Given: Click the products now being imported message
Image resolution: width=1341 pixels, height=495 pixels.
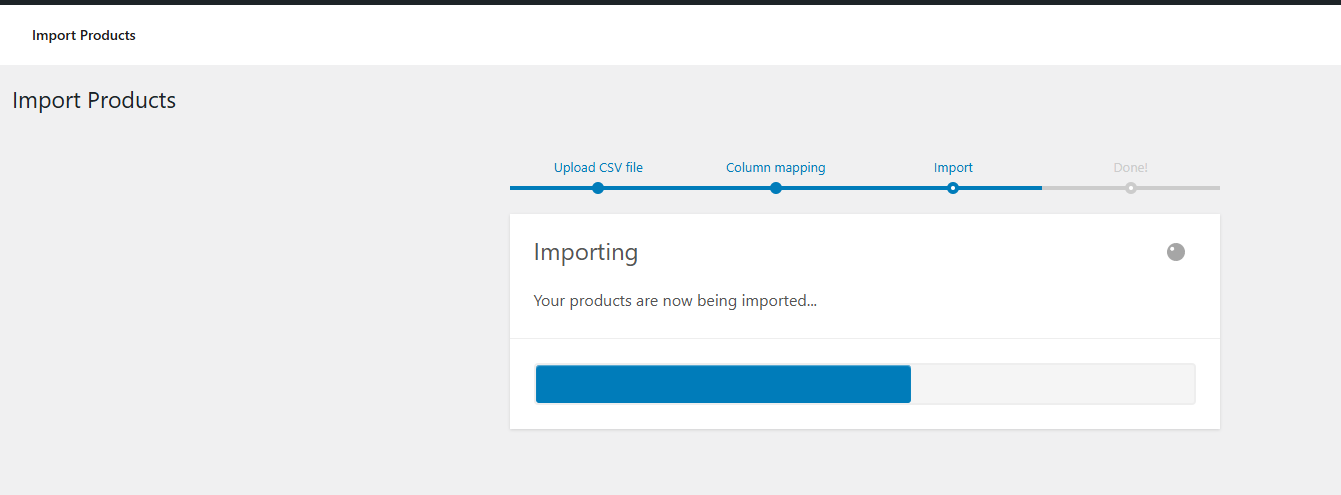Looking at the screenshot, I should [x=675, y=300].
